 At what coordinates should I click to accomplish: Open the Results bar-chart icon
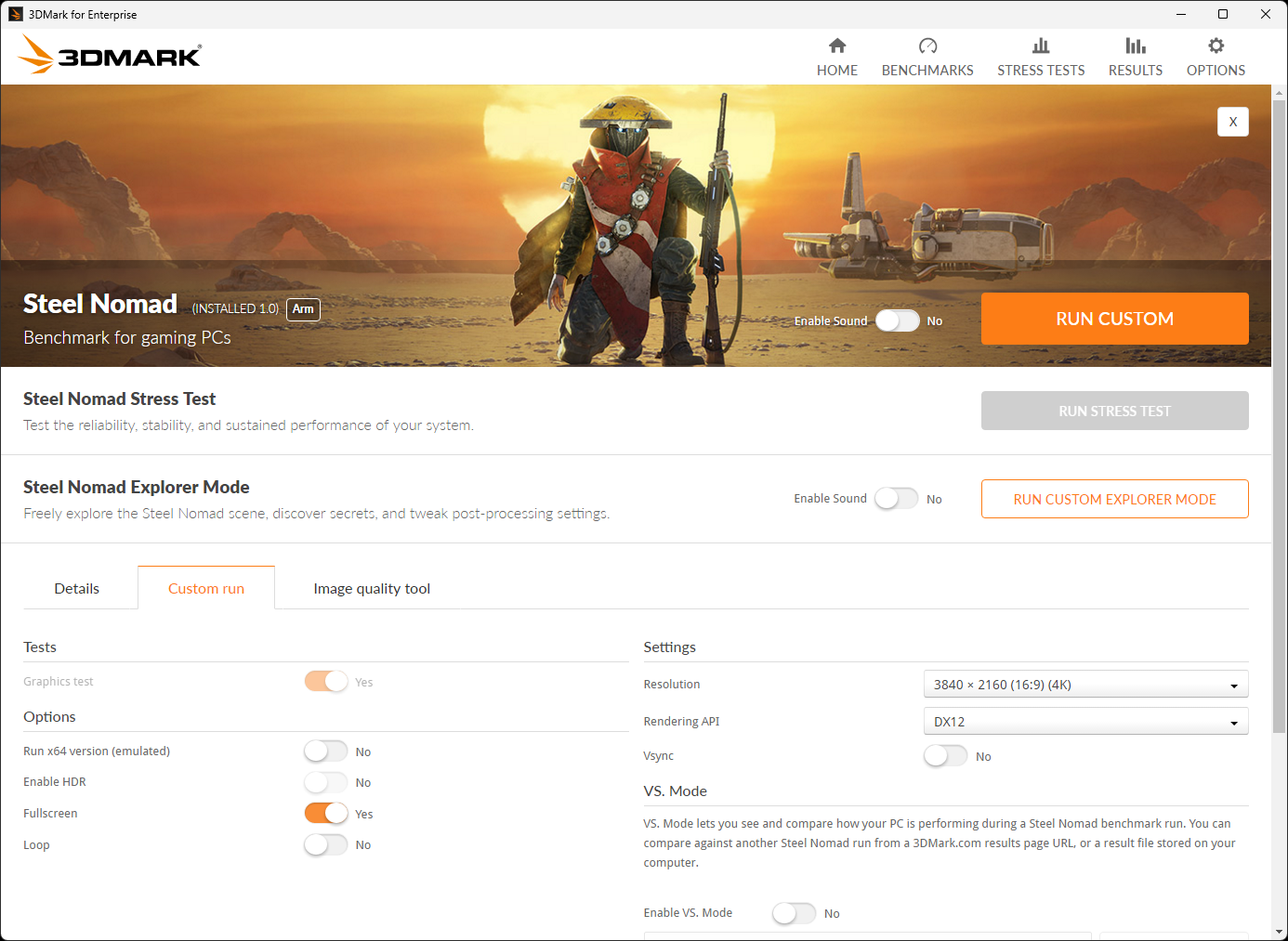(1136, 46)
